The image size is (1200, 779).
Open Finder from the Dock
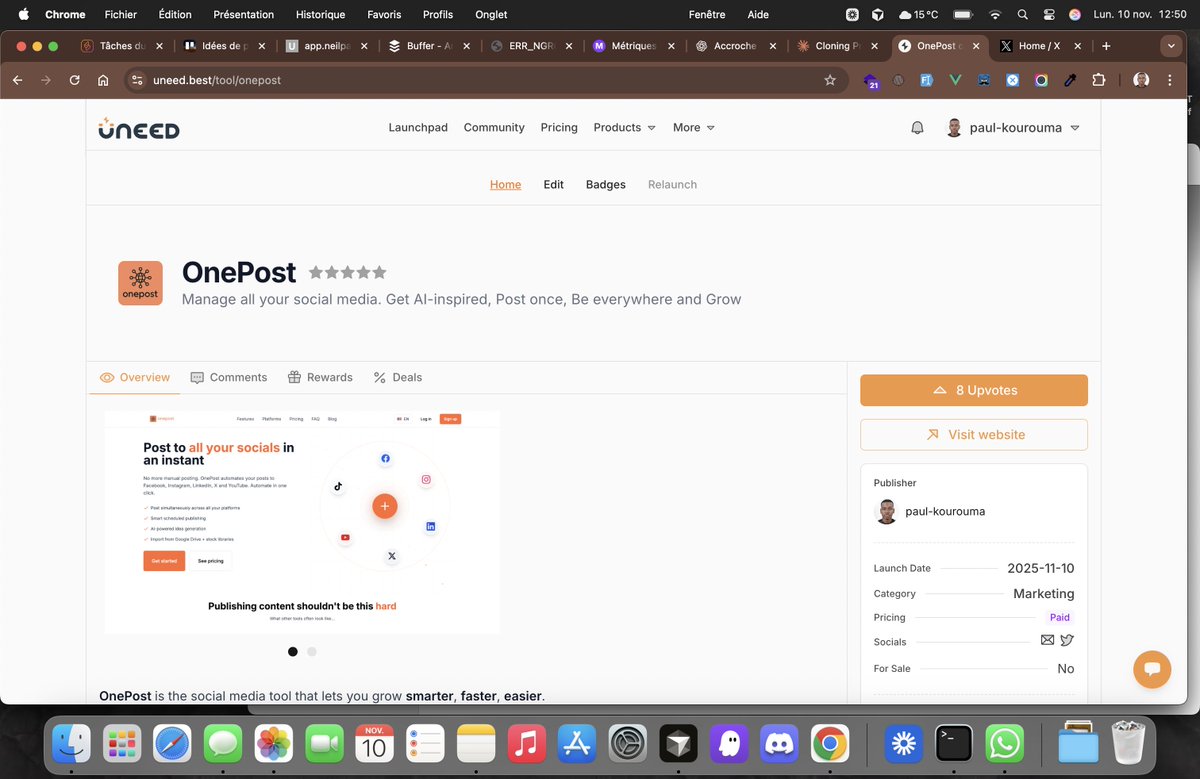[x=72, y=743]
